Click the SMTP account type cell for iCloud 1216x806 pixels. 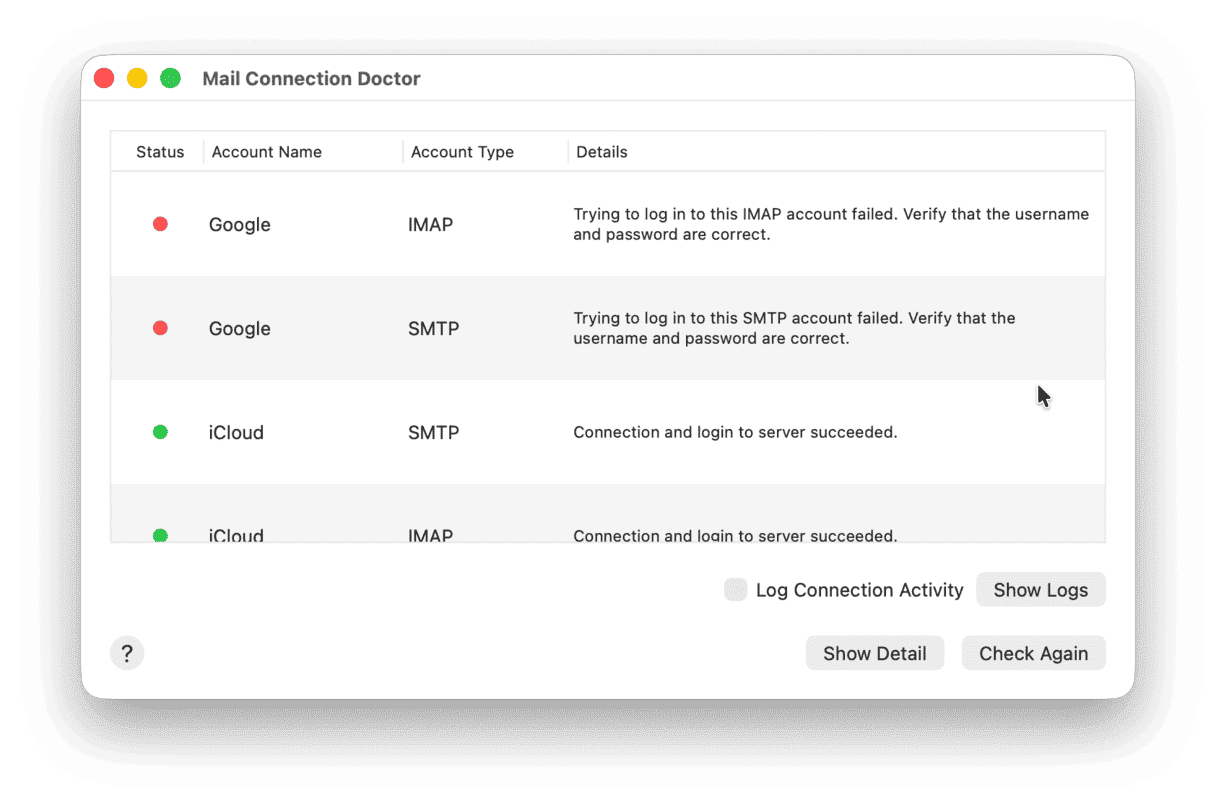click(433, 433)
